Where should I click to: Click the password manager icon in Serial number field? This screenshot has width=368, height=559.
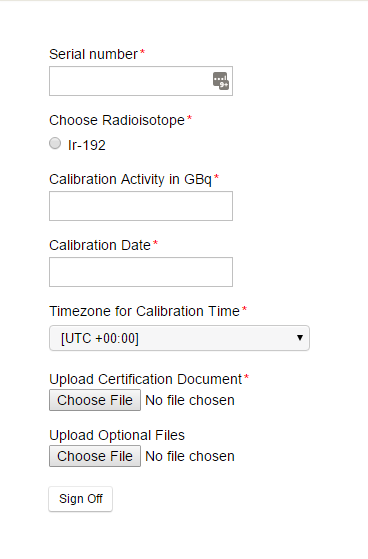221,81
